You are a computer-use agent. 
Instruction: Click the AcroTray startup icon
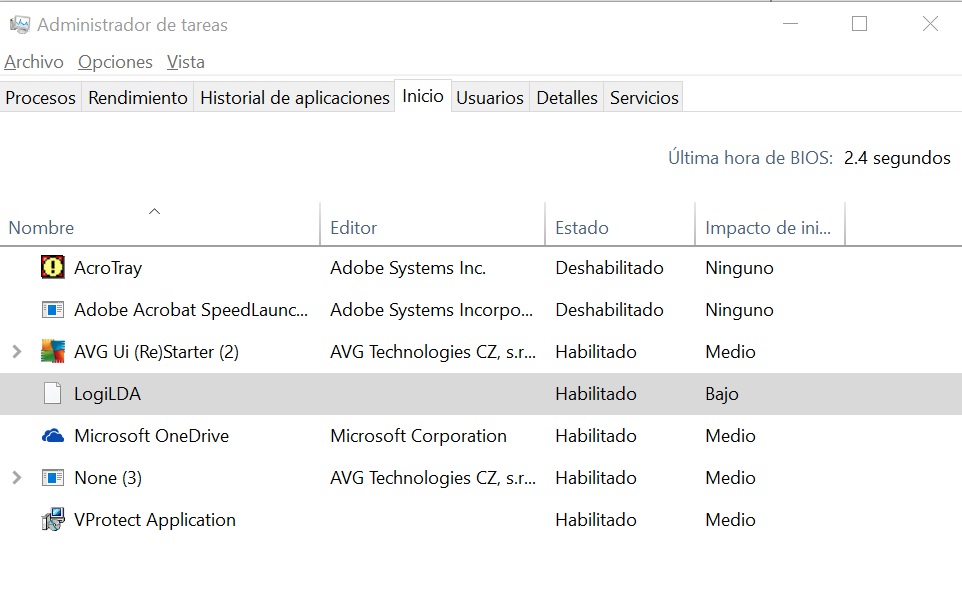(52, 268)
